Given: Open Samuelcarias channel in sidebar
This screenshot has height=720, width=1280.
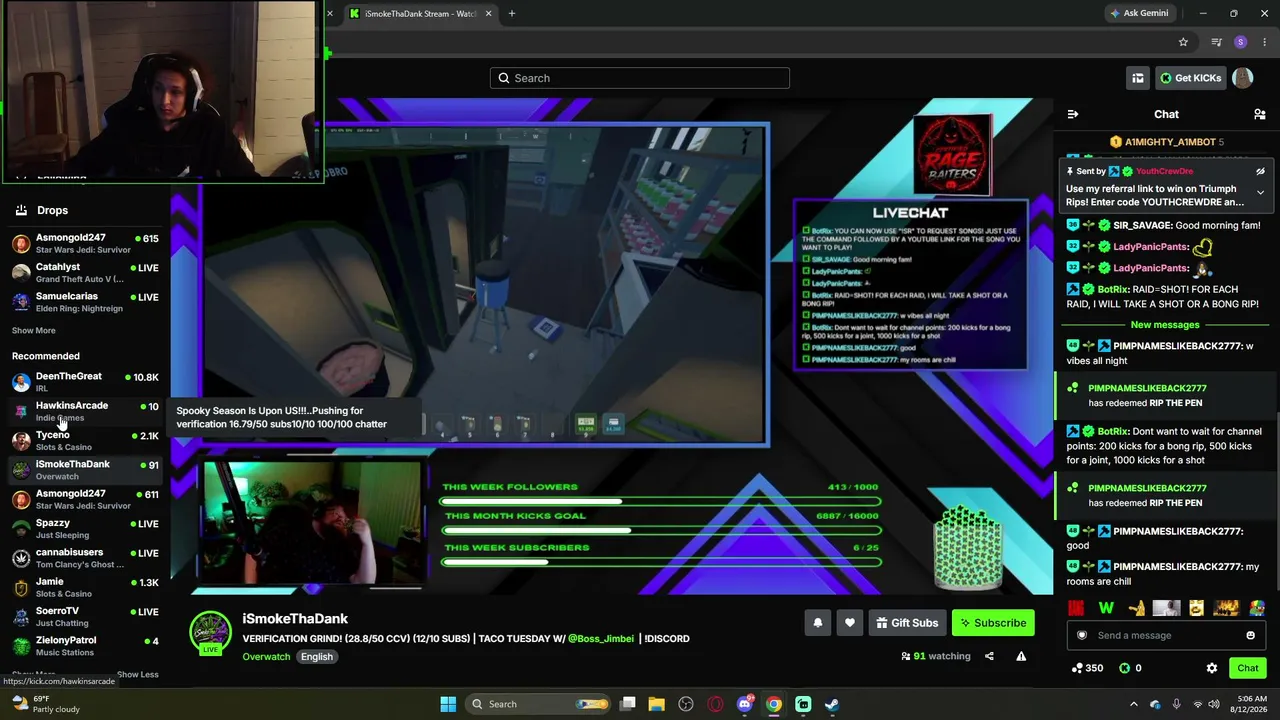Looking at the screenshot, I should click(85, 302).
